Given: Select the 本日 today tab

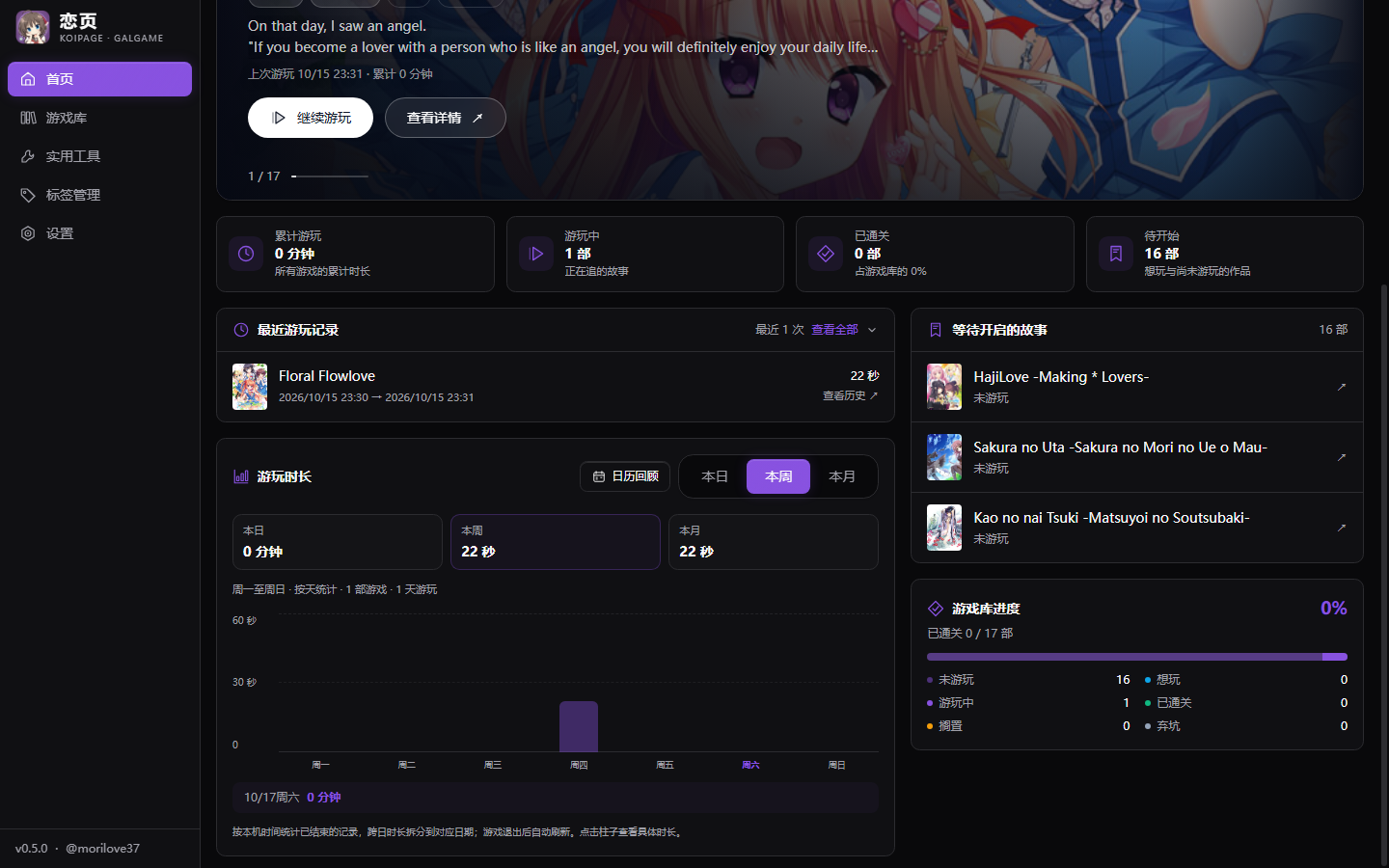Looking at the screenshot, I should (x=715, y=476).
